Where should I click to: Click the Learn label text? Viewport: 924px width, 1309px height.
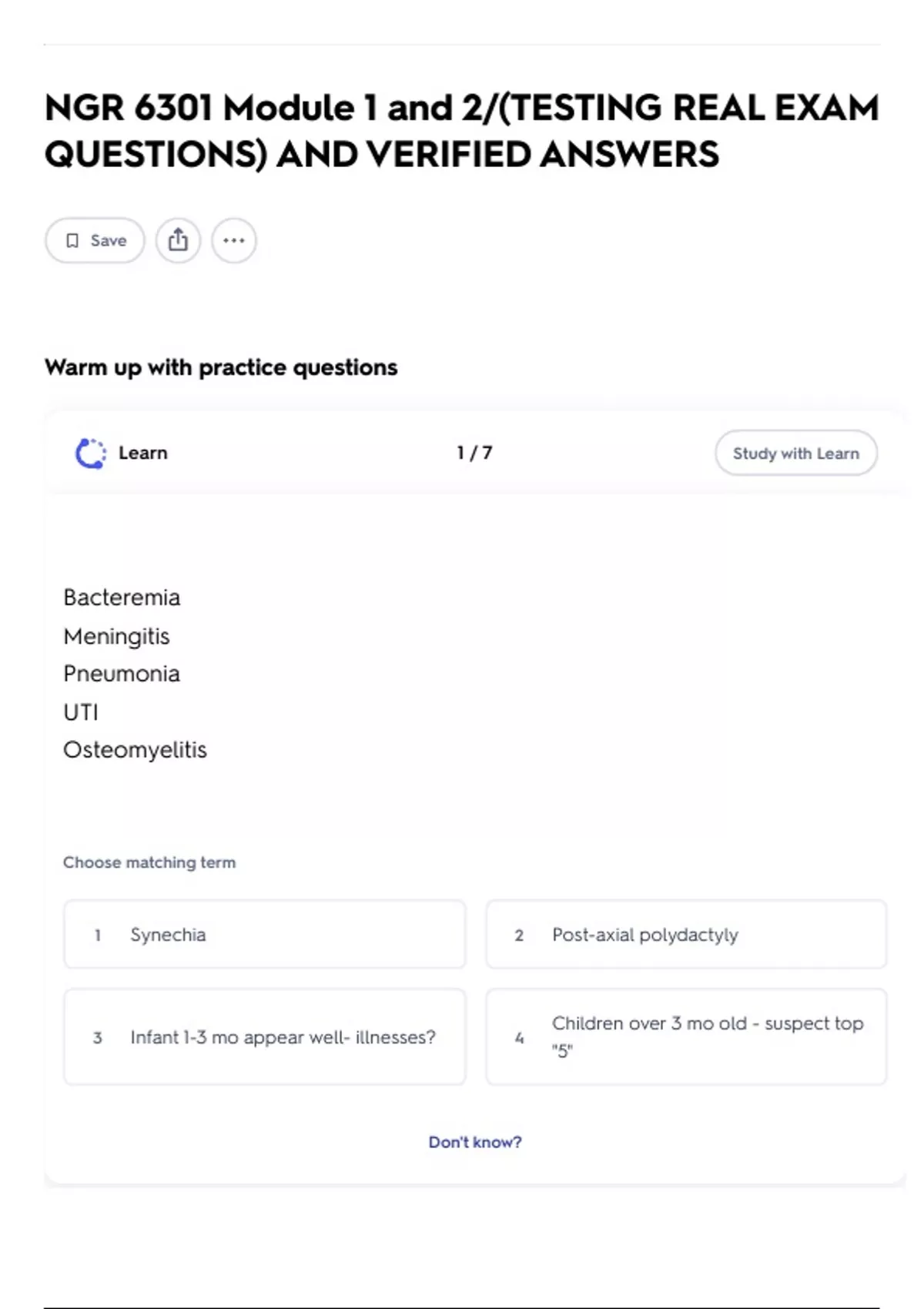(x=142, y=453)
